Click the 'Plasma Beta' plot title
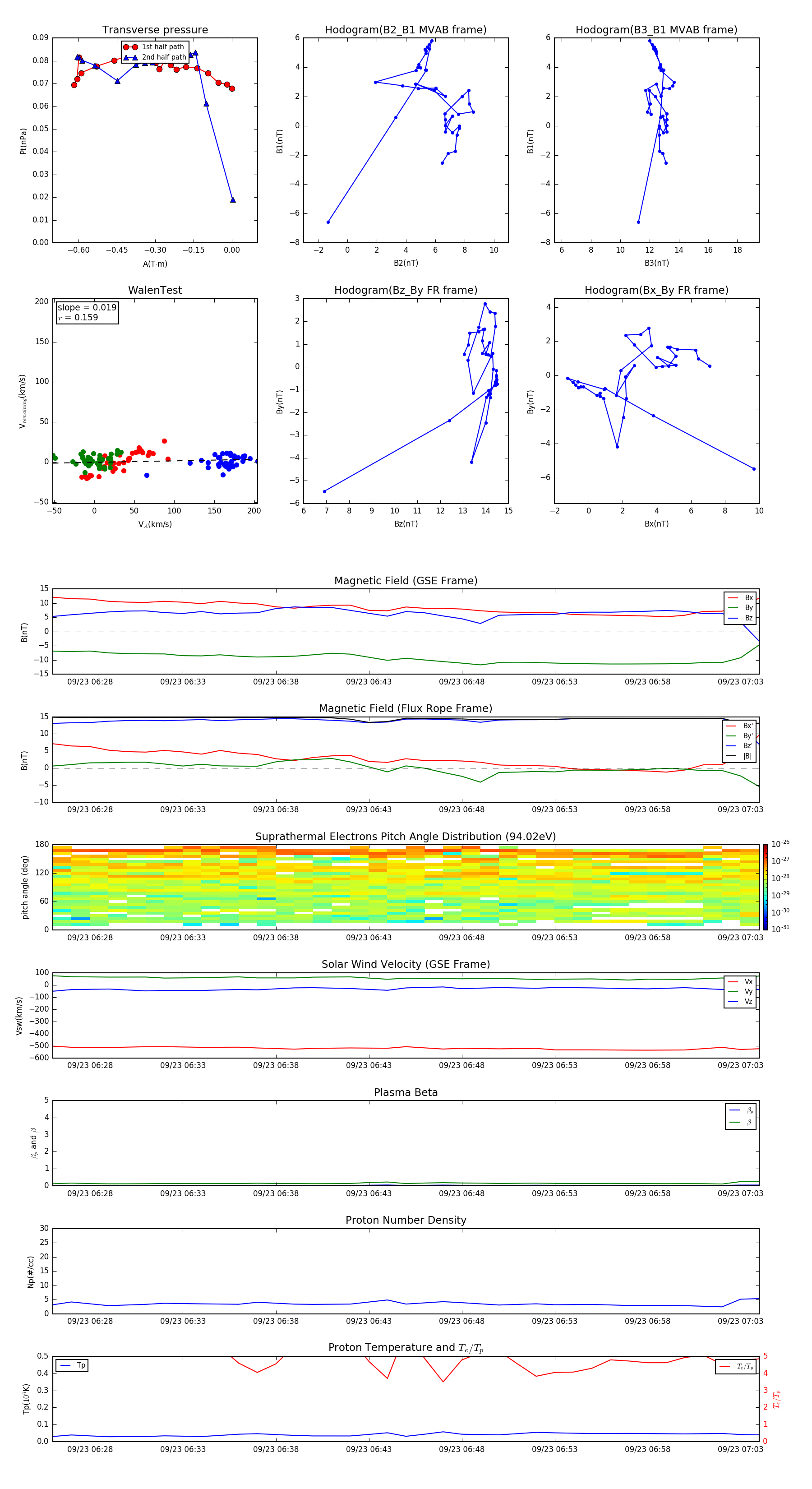Viewport: 812px width, 1489px height. coord(406,1092)
